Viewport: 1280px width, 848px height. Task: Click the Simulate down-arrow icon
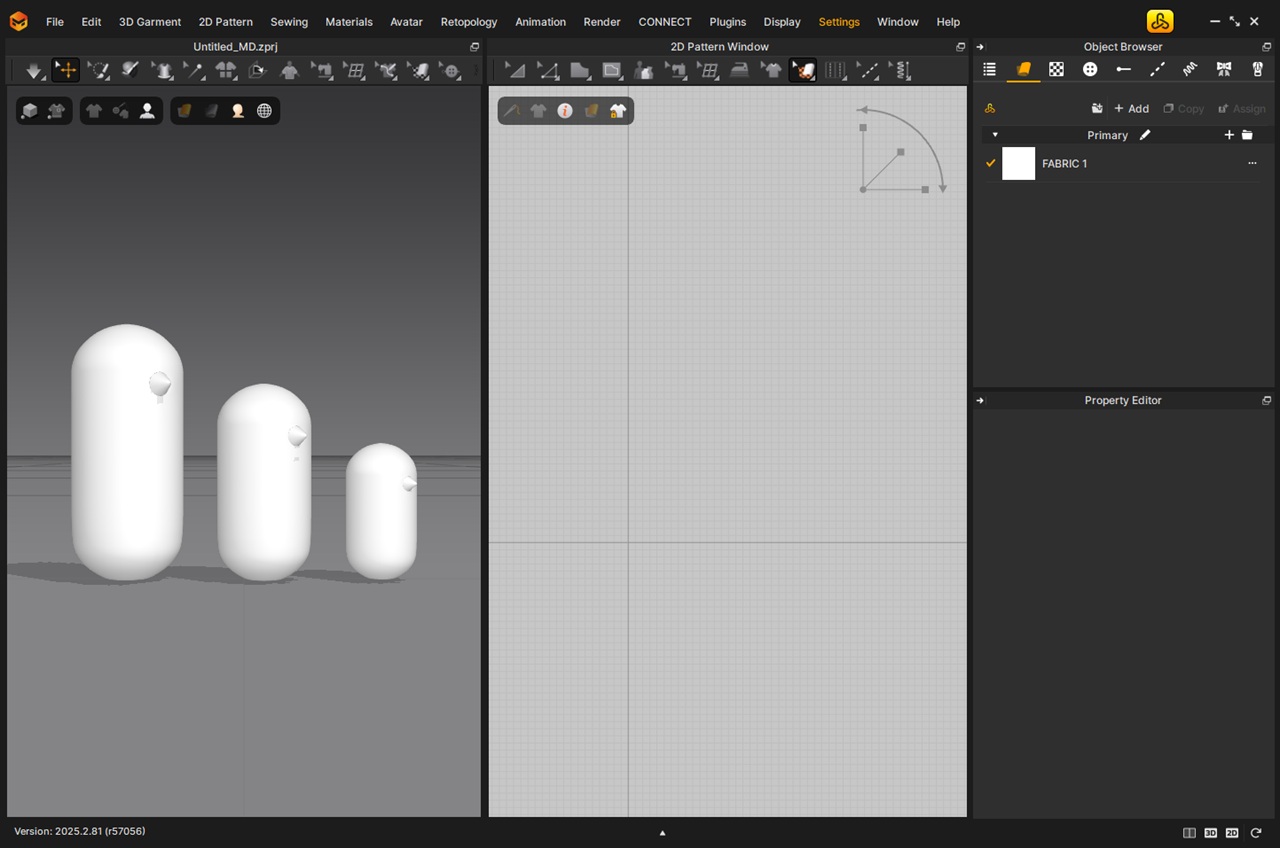click(34, 70)
